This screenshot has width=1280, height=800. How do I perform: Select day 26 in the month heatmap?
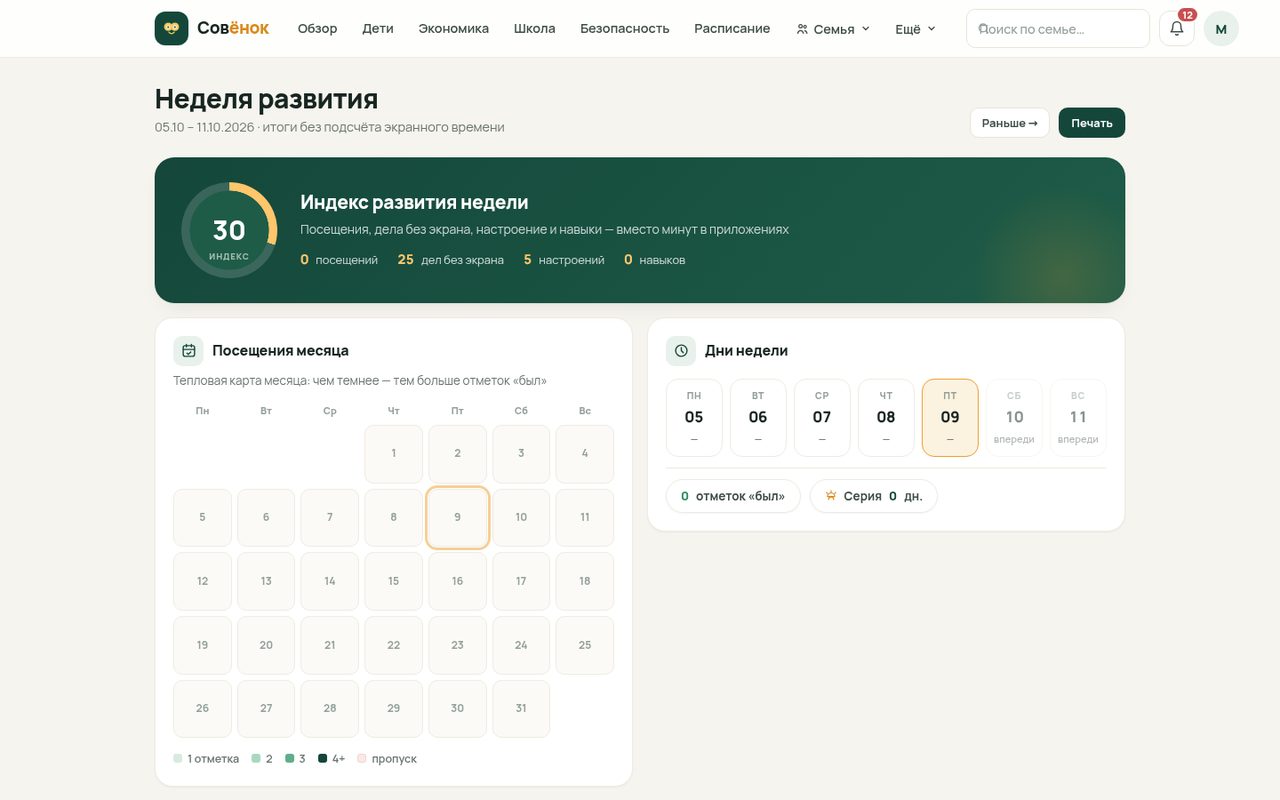click(x=202, y=709)
